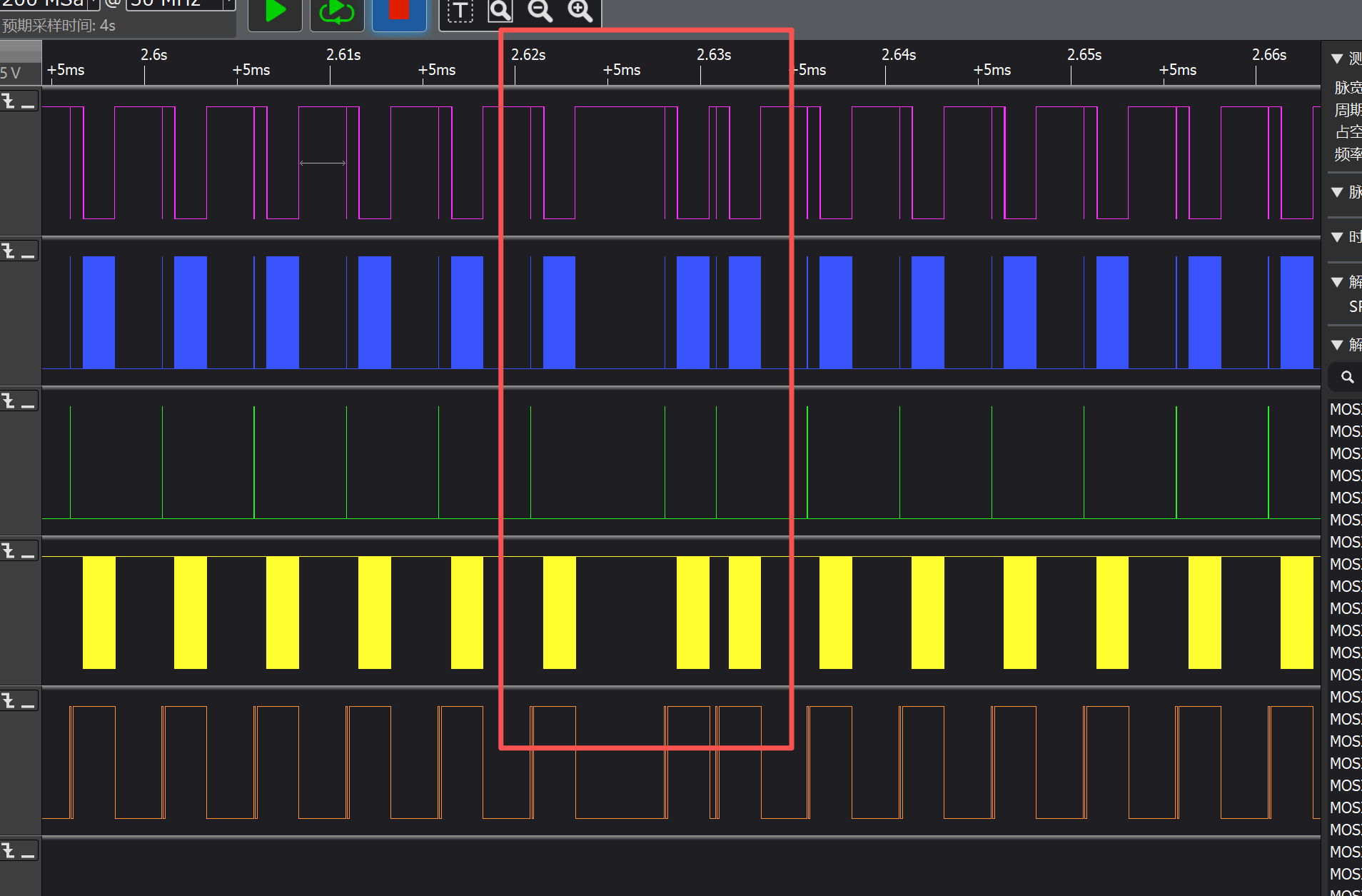Open the 200 MSa sample depth dropdown

(x=50, y=4)
